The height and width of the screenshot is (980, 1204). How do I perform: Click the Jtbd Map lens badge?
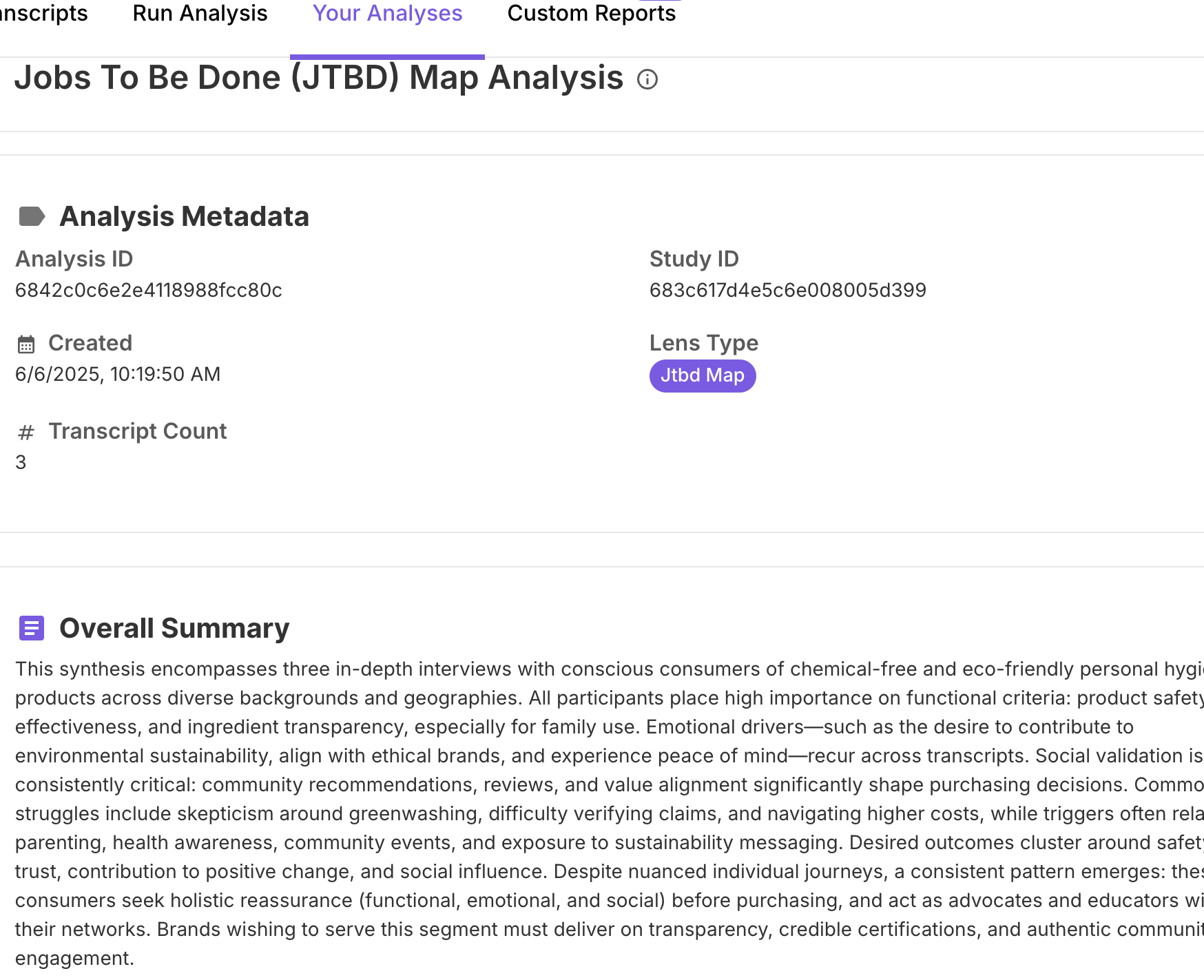702,375
